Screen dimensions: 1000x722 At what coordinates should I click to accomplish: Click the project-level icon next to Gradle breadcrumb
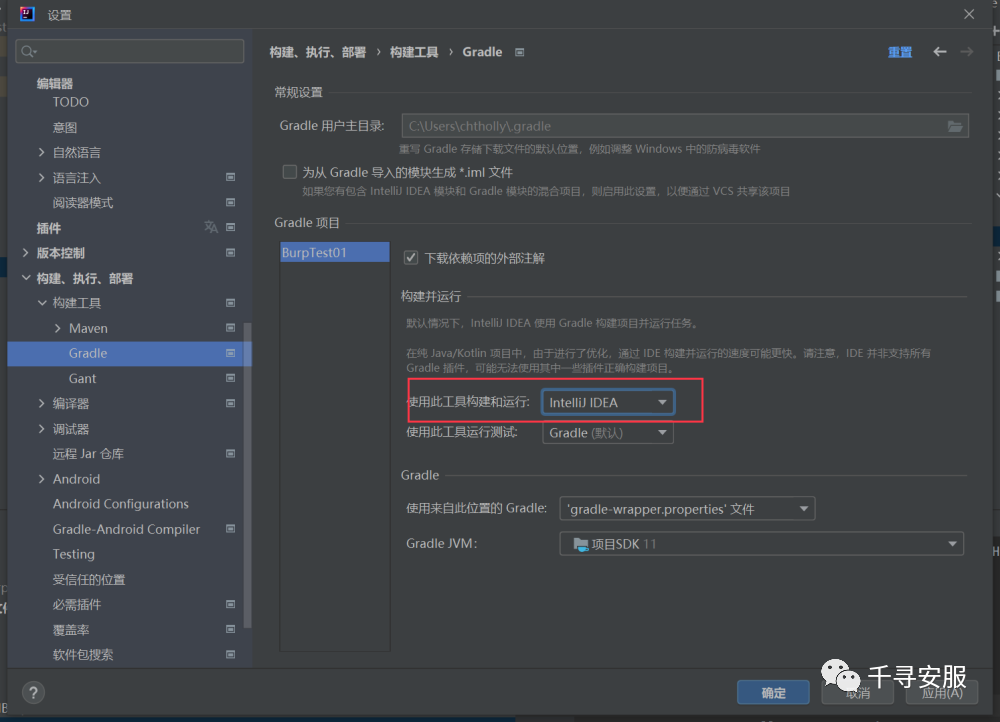tap(520, 52)
